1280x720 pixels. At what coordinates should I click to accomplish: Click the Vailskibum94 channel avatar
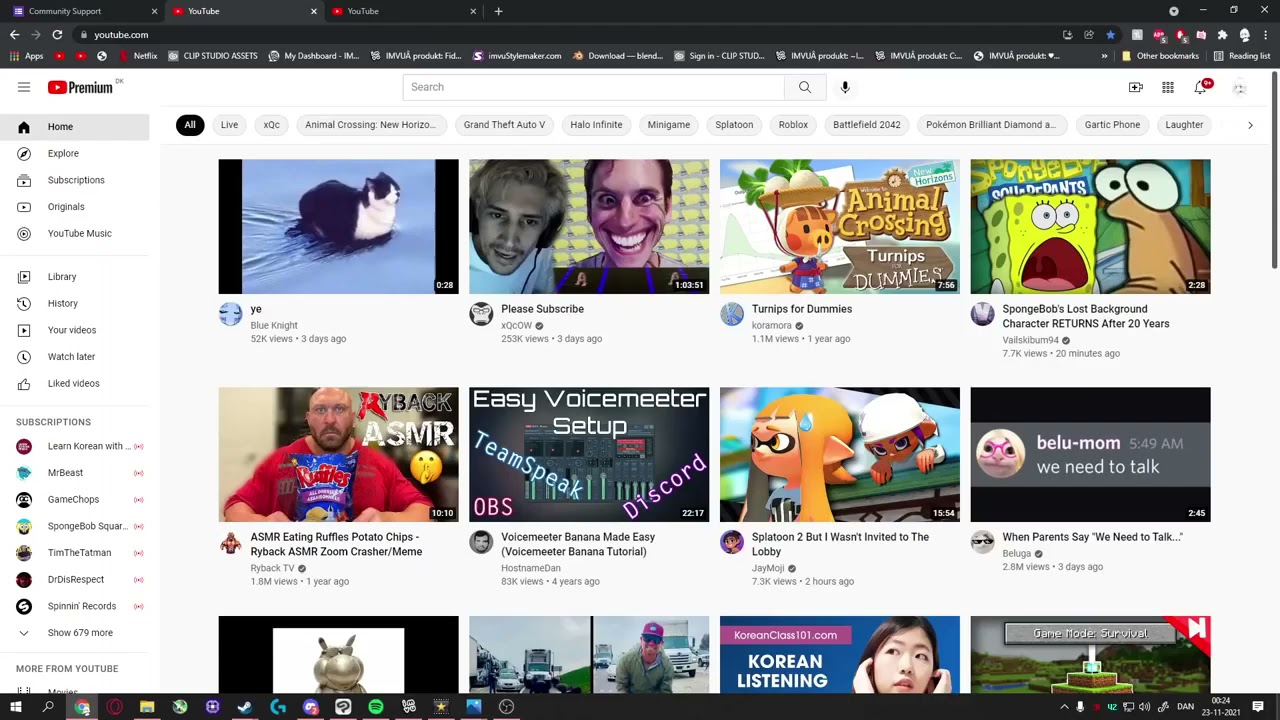click(x=983, y=314)
